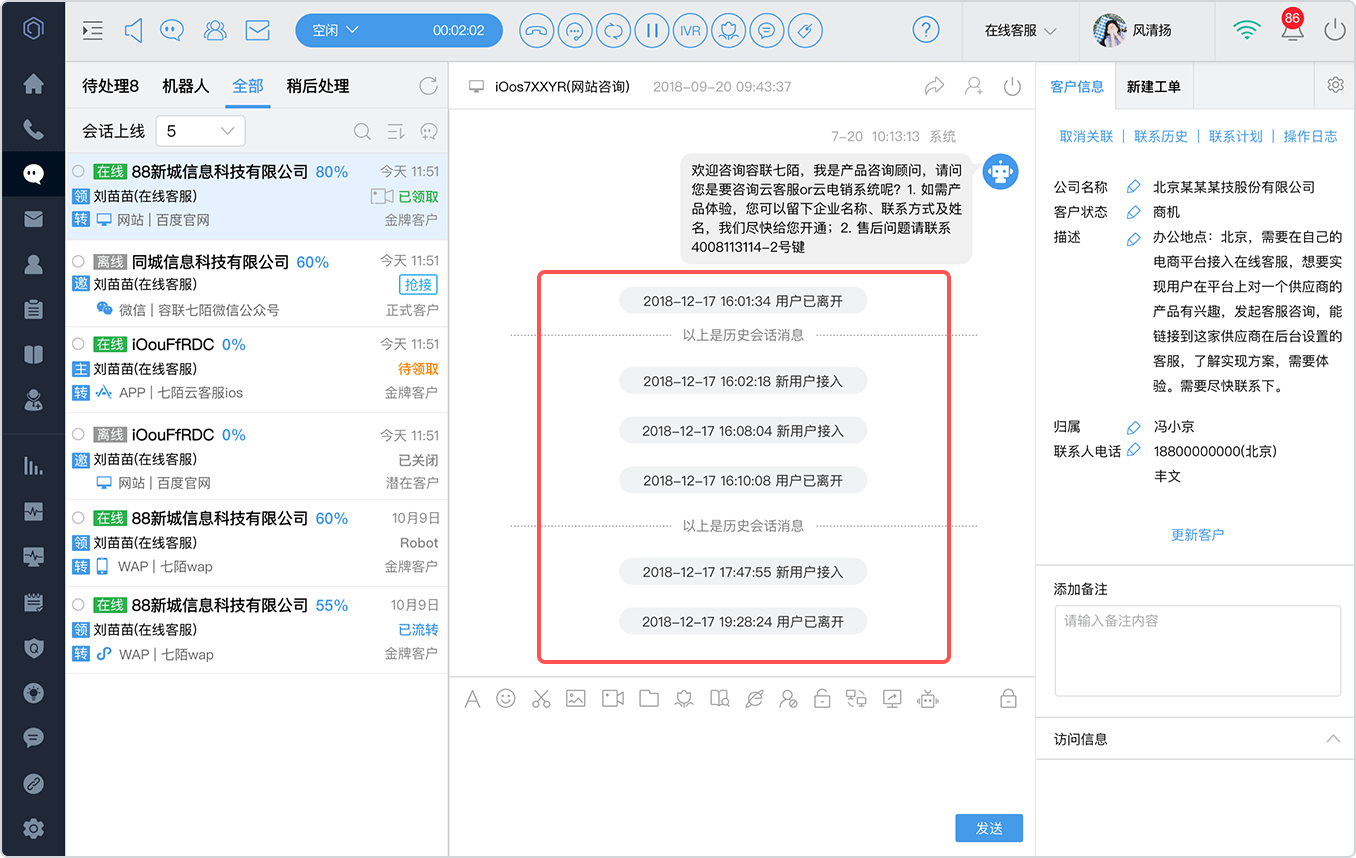Open the 会话上线 limit dropdown showing 5
This screenshot has height=858, width=1356.
200,131
